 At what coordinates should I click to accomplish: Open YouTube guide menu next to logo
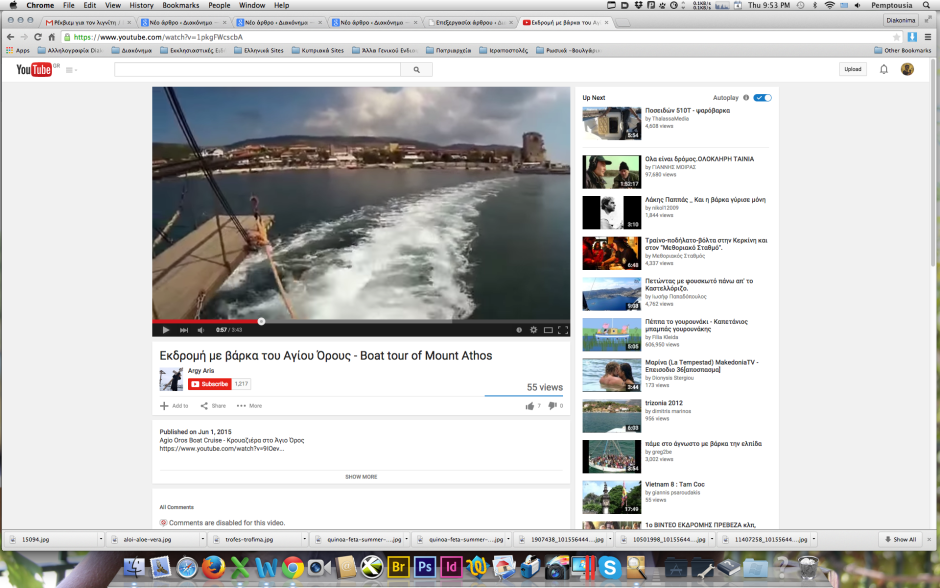71,70
